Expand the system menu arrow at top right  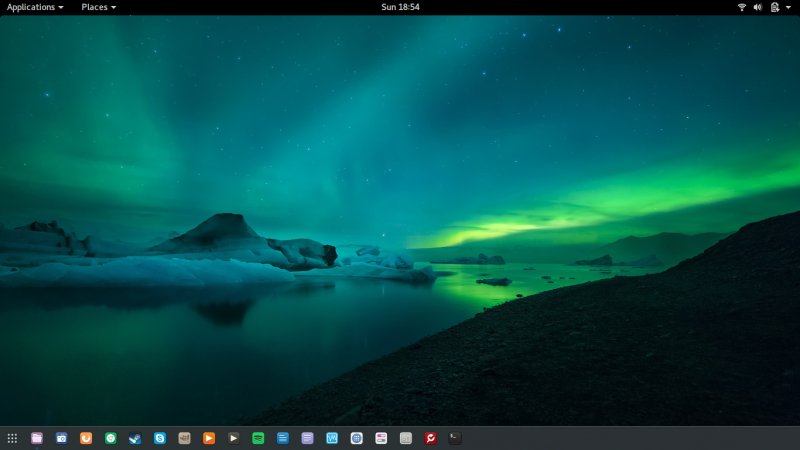point(788,7)
